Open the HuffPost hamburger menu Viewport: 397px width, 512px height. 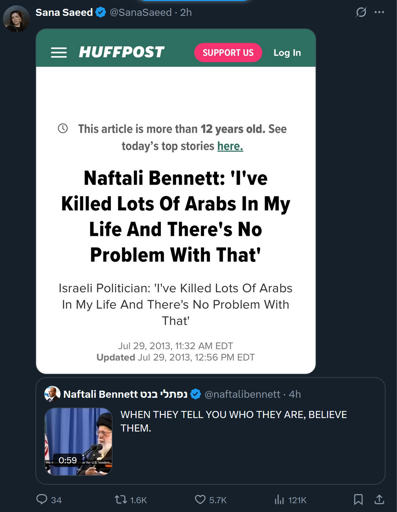(59, 53)
